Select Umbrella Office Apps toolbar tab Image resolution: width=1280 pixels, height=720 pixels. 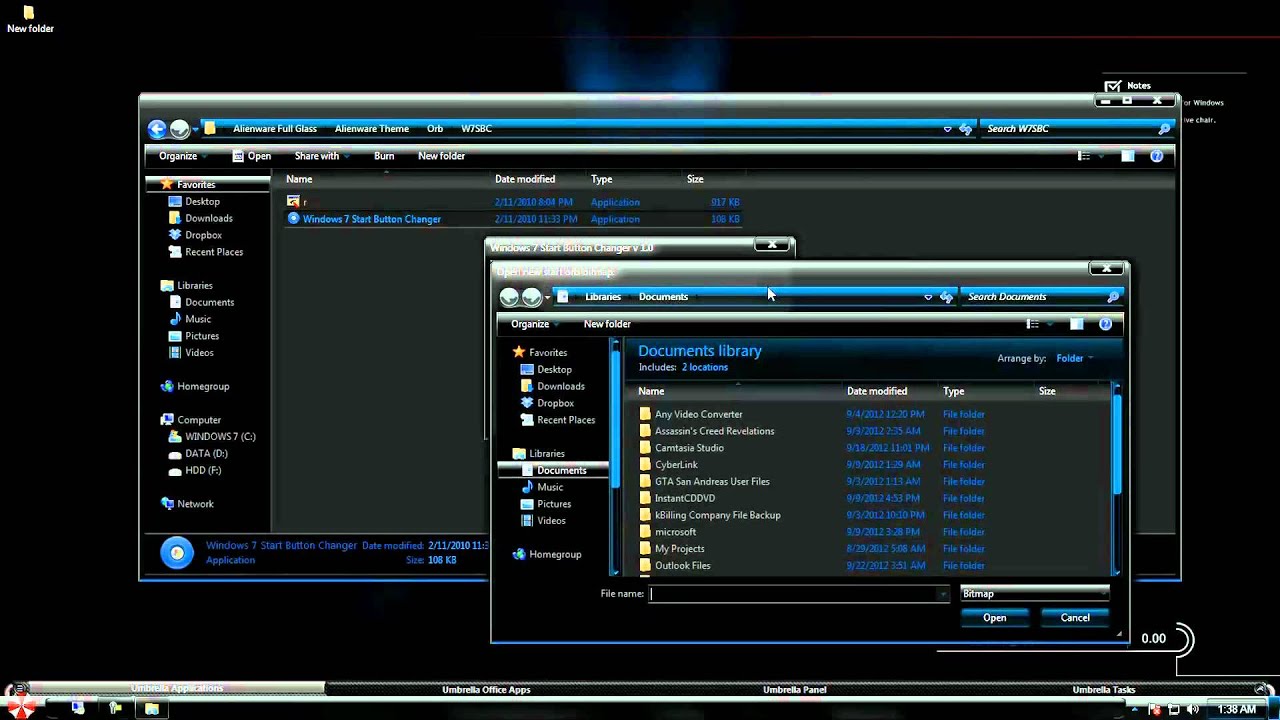click(x=486, y=690)
